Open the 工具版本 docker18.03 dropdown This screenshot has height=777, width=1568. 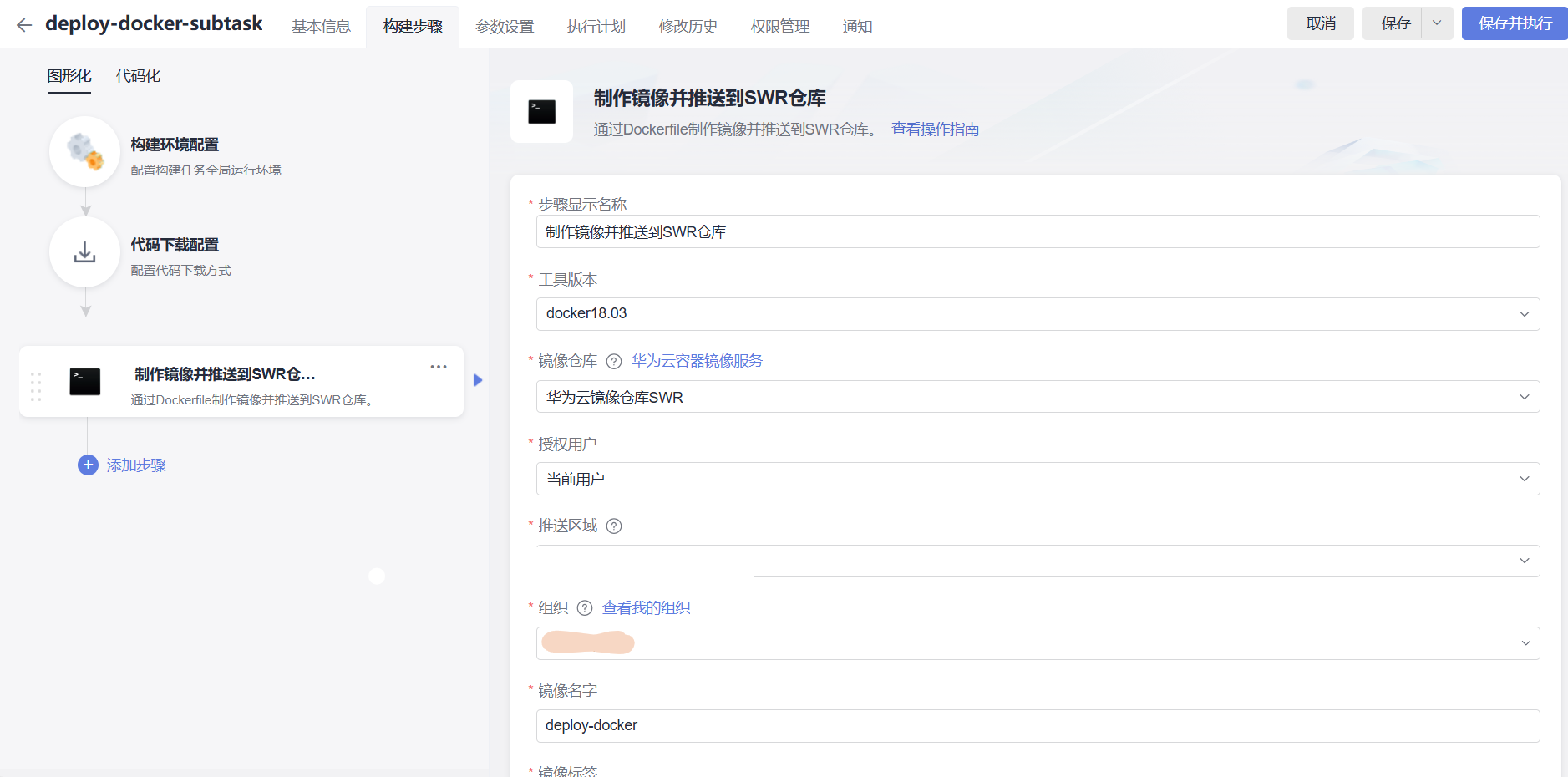pyautogui.click(x=1038, y=314)
